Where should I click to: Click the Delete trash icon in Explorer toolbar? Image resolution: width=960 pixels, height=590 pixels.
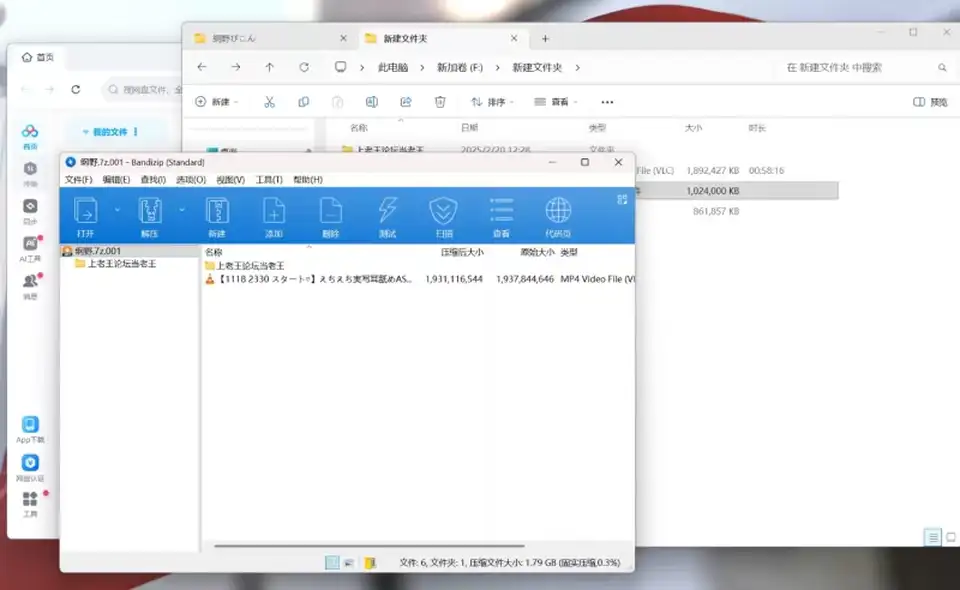[x=440, y=102]
